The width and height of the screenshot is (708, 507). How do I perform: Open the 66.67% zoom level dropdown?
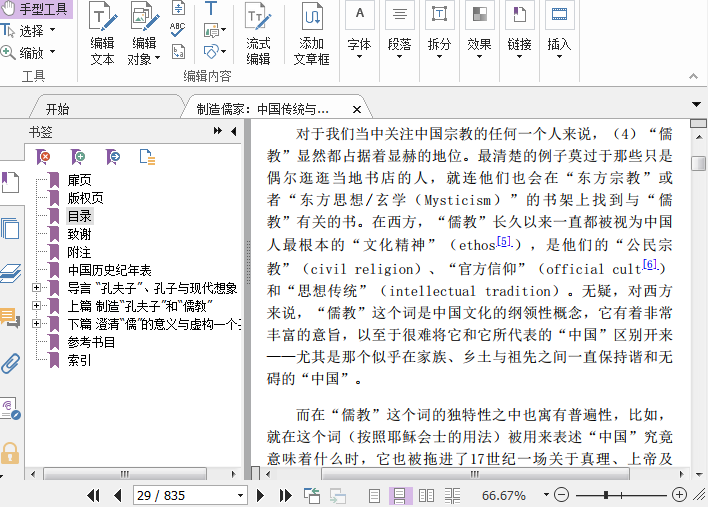[x=546, y=495]
